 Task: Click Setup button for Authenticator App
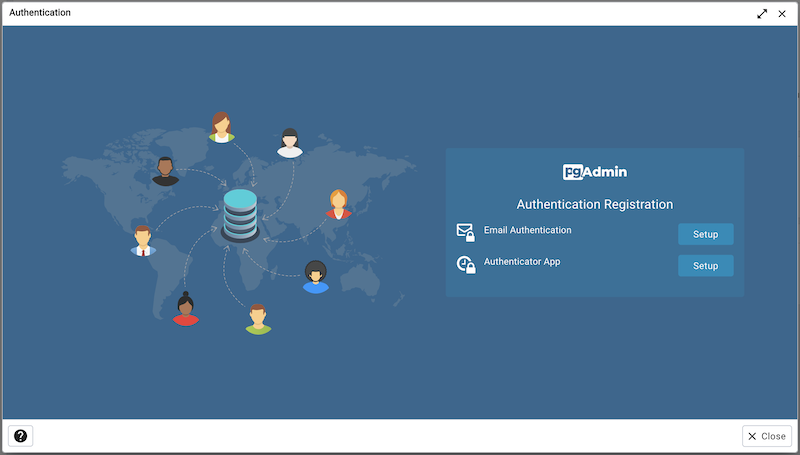(705, 265)
